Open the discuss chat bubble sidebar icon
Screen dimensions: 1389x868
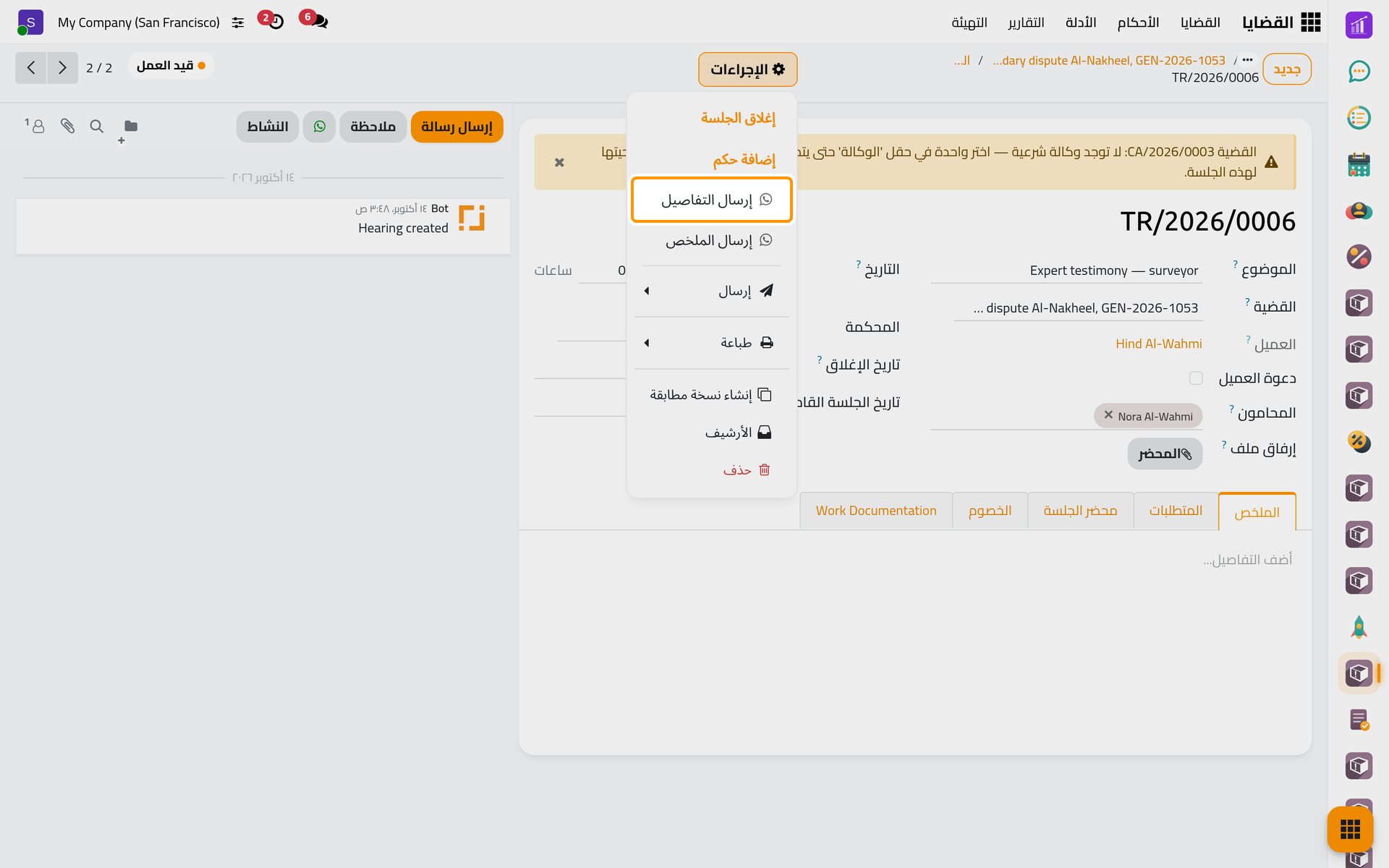pyautogui.click(x=1359, y=72)
